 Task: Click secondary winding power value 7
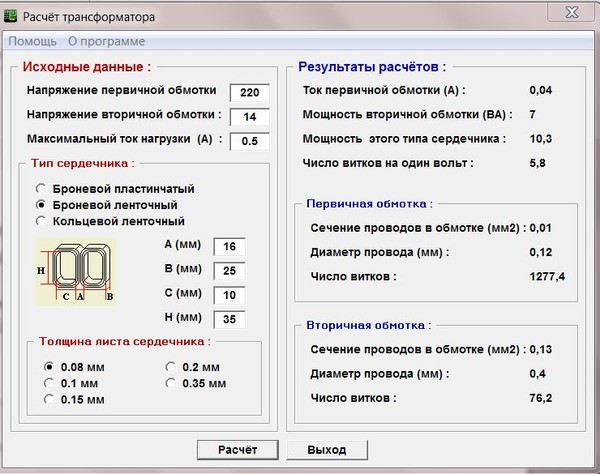(533, 114)
